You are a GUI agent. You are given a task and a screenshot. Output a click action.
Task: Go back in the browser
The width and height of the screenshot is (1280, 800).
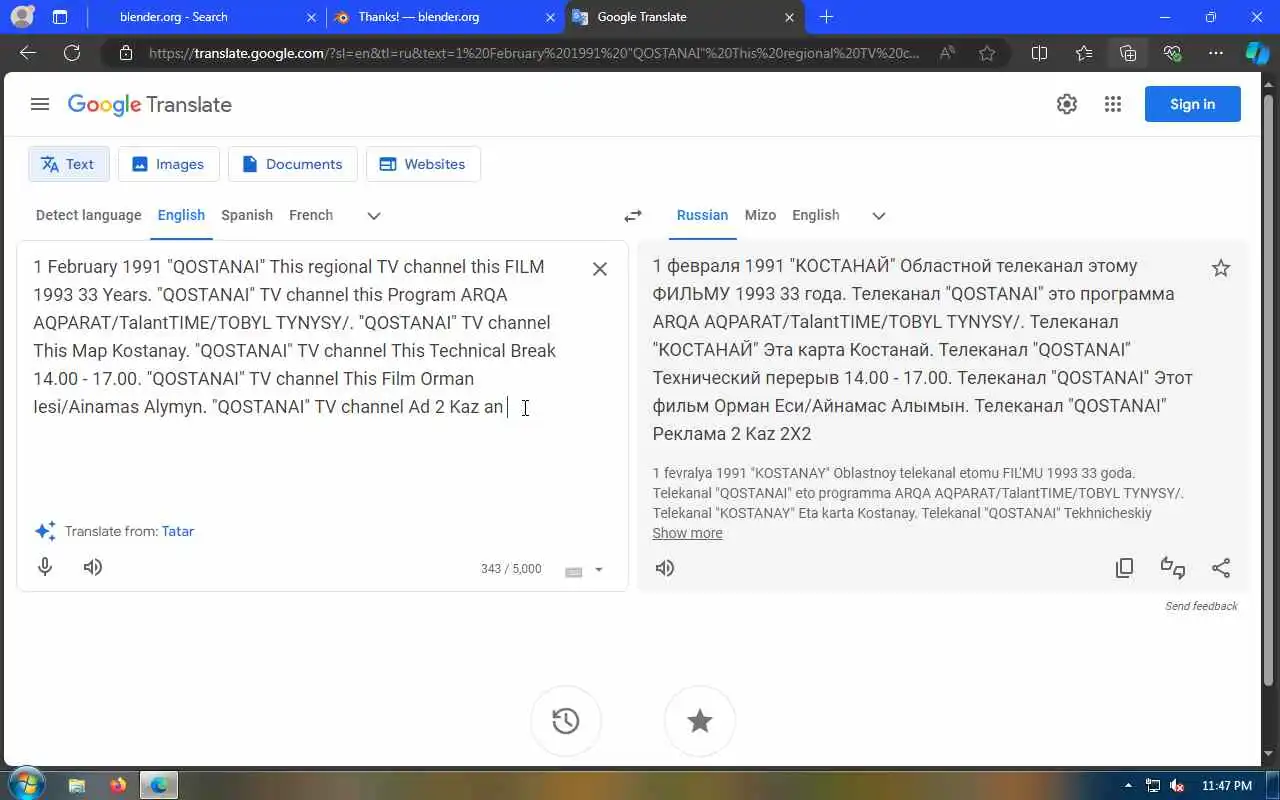pyautogui.click(x=28, y=53)
